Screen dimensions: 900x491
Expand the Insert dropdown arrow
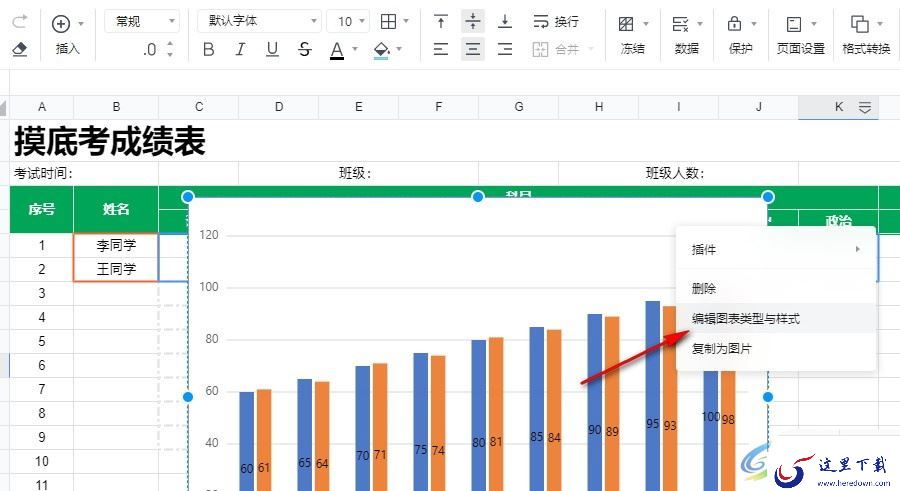point(81,24)
